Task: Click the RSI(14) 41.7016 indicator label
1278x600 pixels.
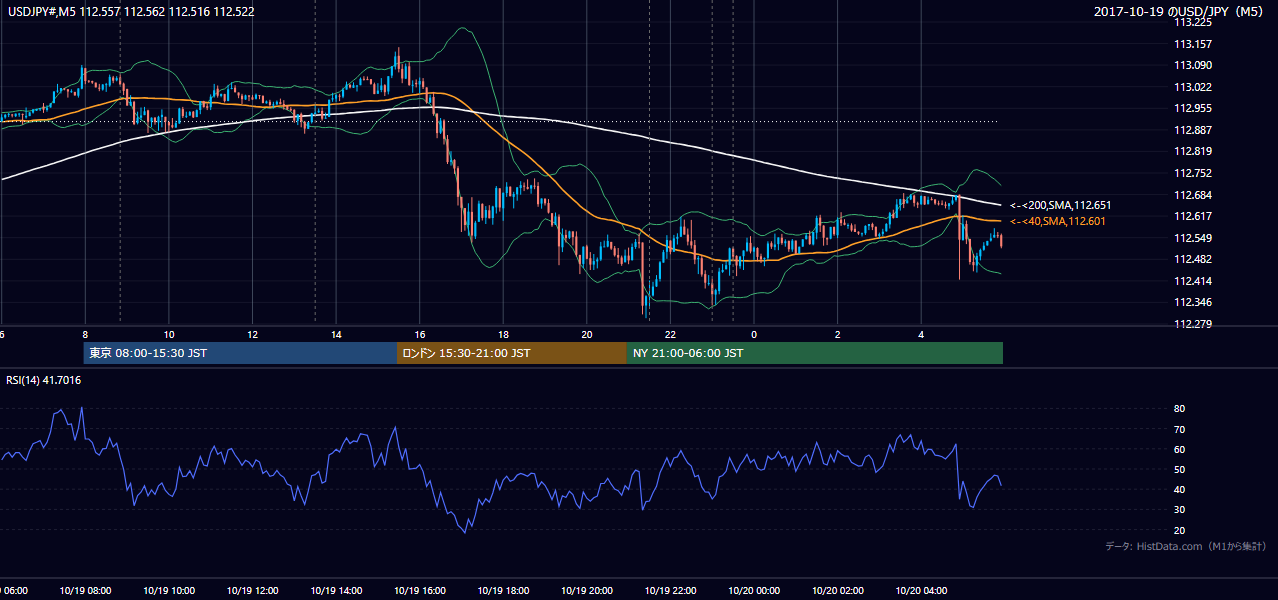Action: (42, 380)
